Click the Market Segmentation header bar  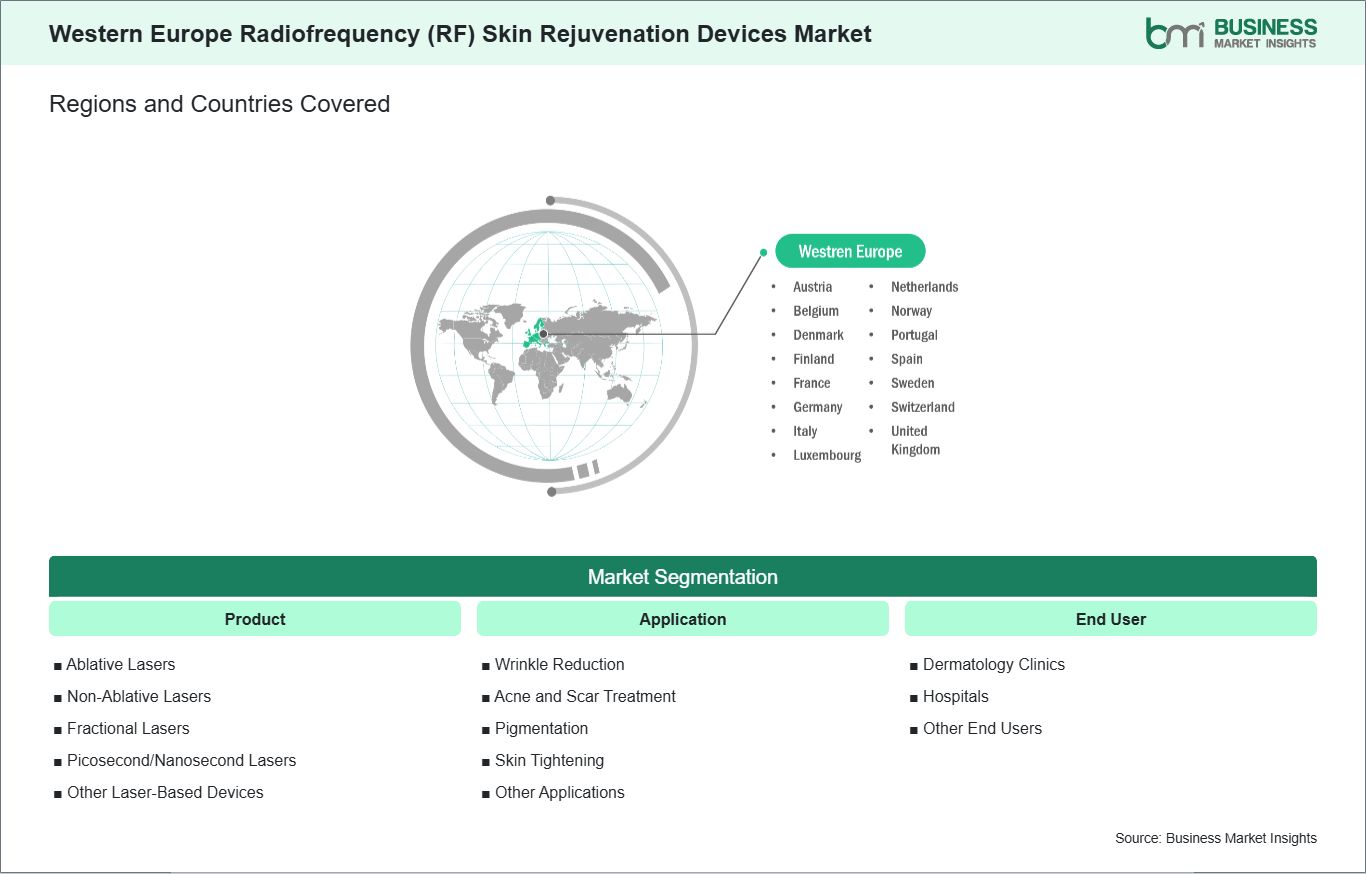pos(683,577)
